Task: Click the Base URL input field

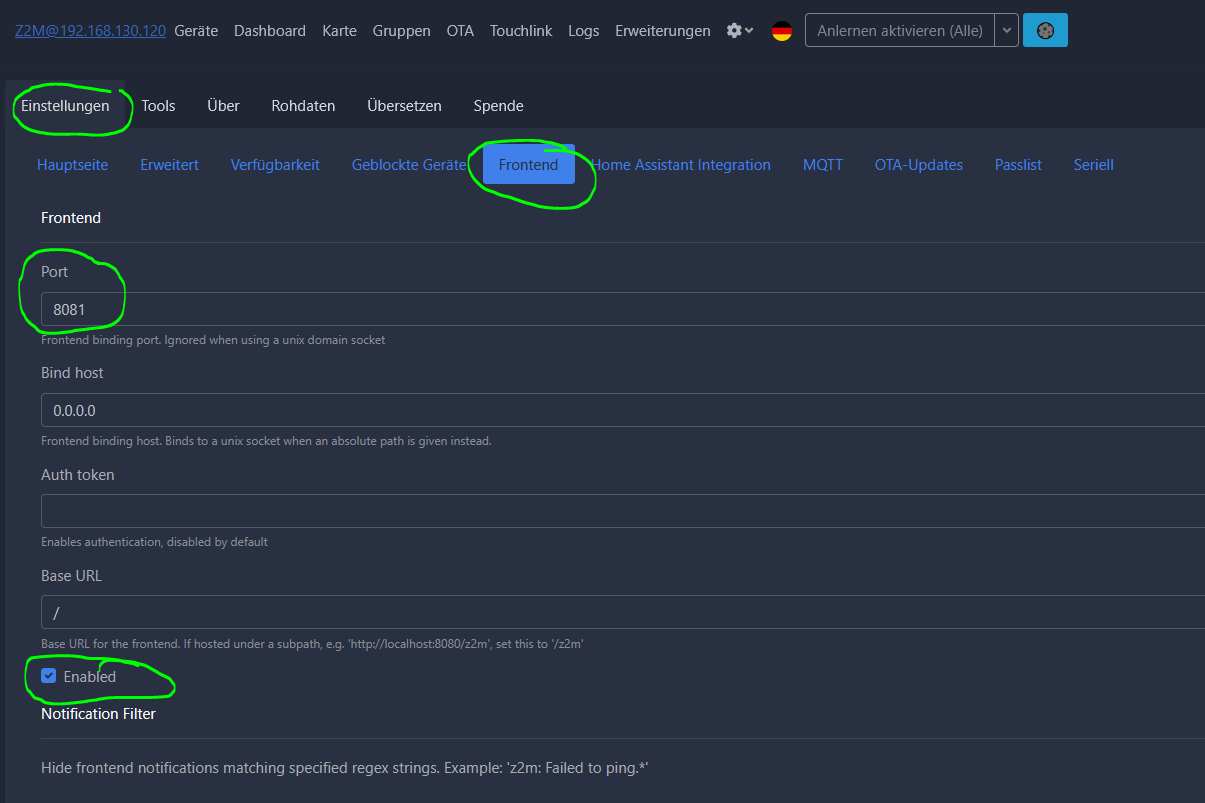Action: [x=623, y=612]
